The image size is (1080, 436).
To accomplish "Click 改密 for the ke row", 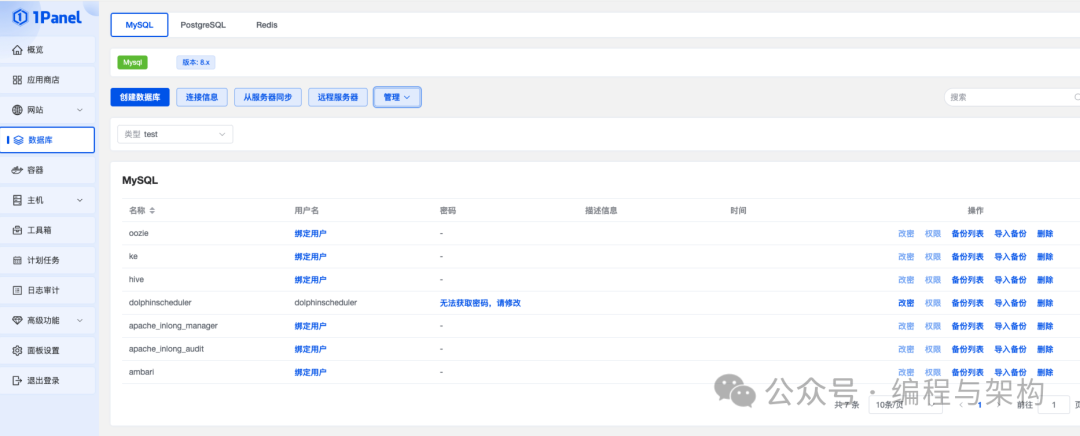I will [x=906, y=256].
